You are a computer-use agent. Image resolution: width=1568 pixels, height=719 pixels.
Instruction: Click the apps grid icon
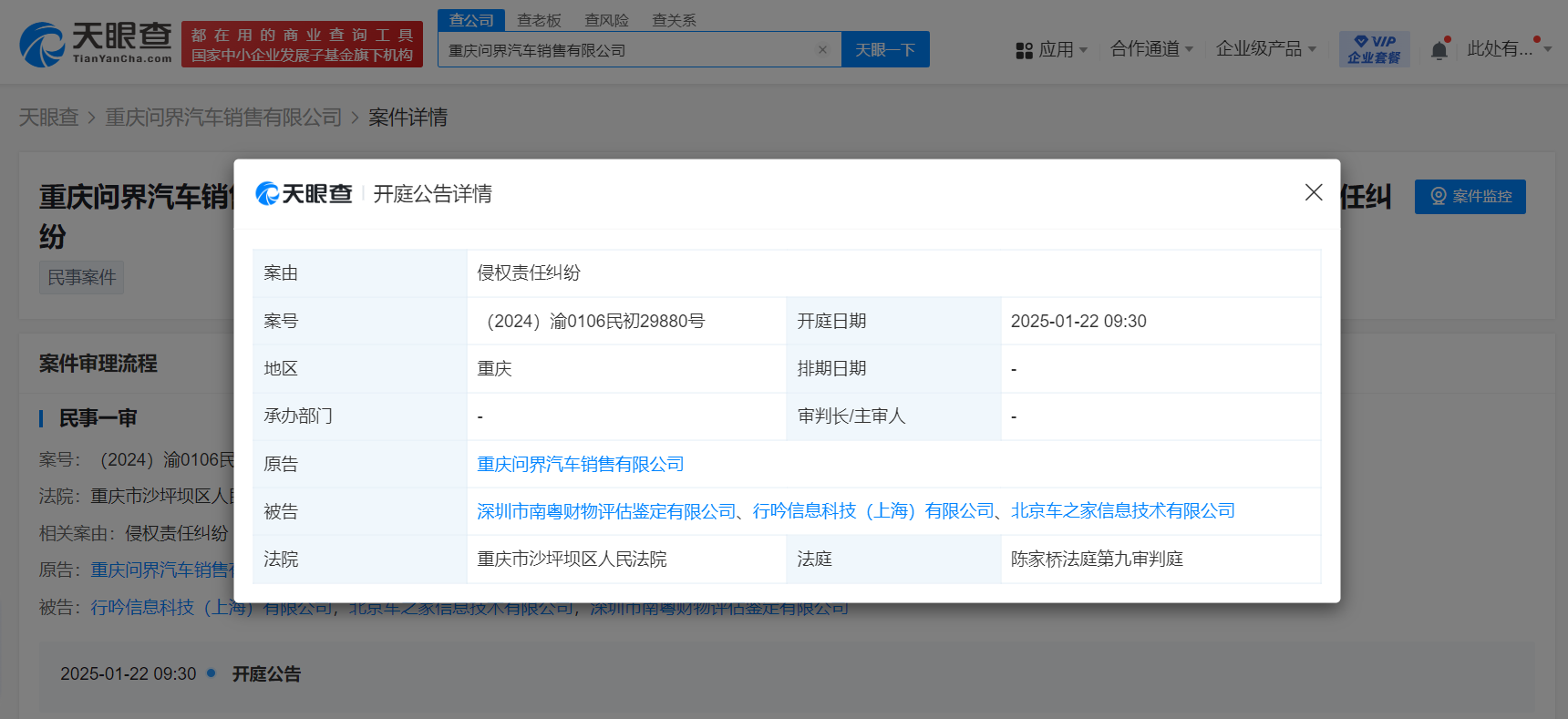tap(1024, 50)
